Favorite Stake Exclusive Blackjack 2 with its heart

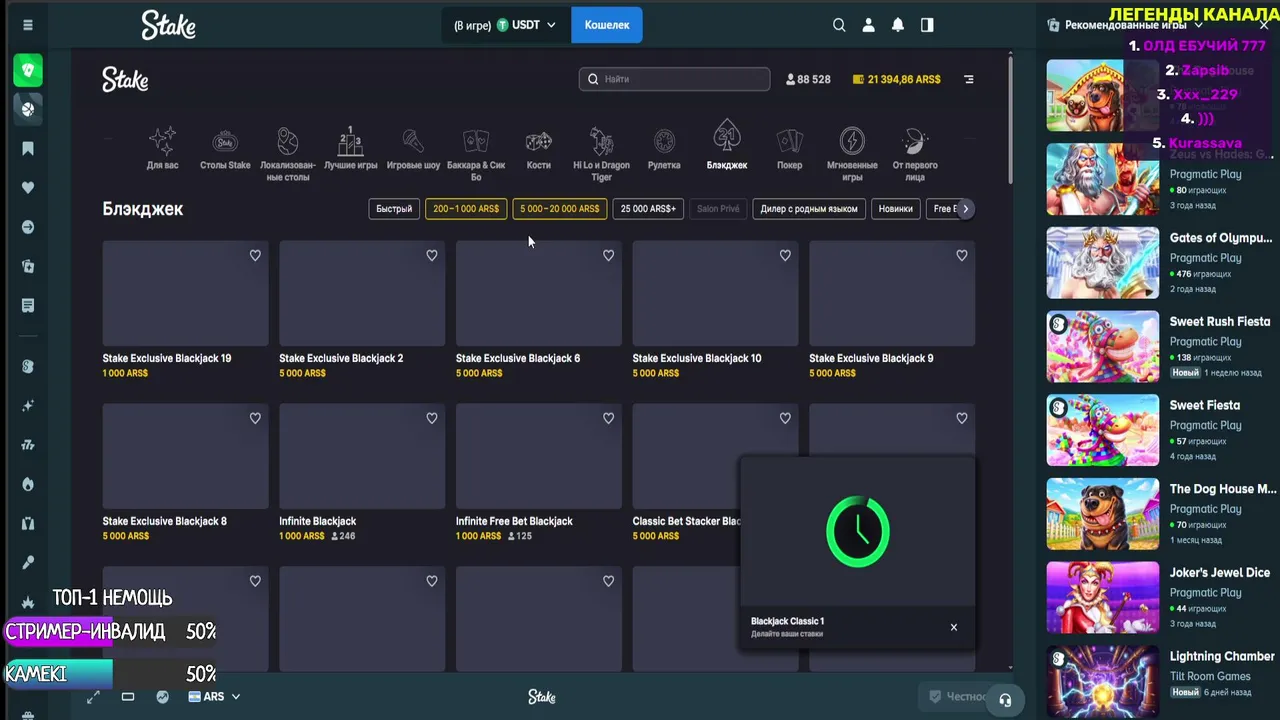tap(432, 255)
